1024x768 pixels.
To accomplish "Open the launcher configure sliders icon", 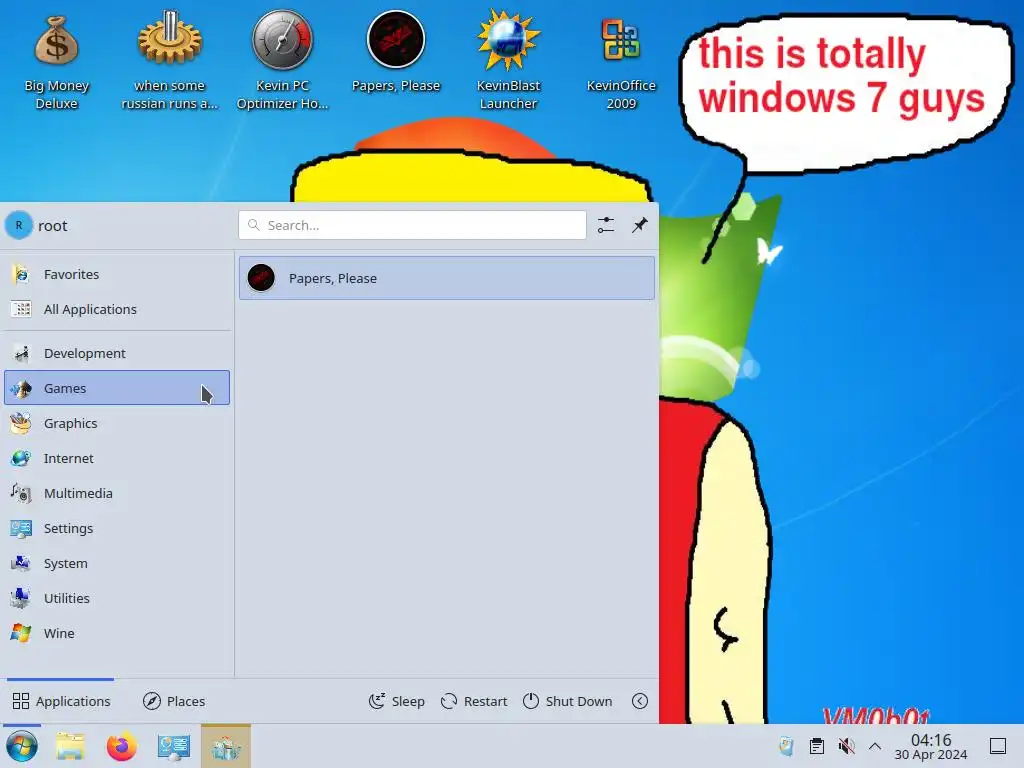I will point(605,225).
